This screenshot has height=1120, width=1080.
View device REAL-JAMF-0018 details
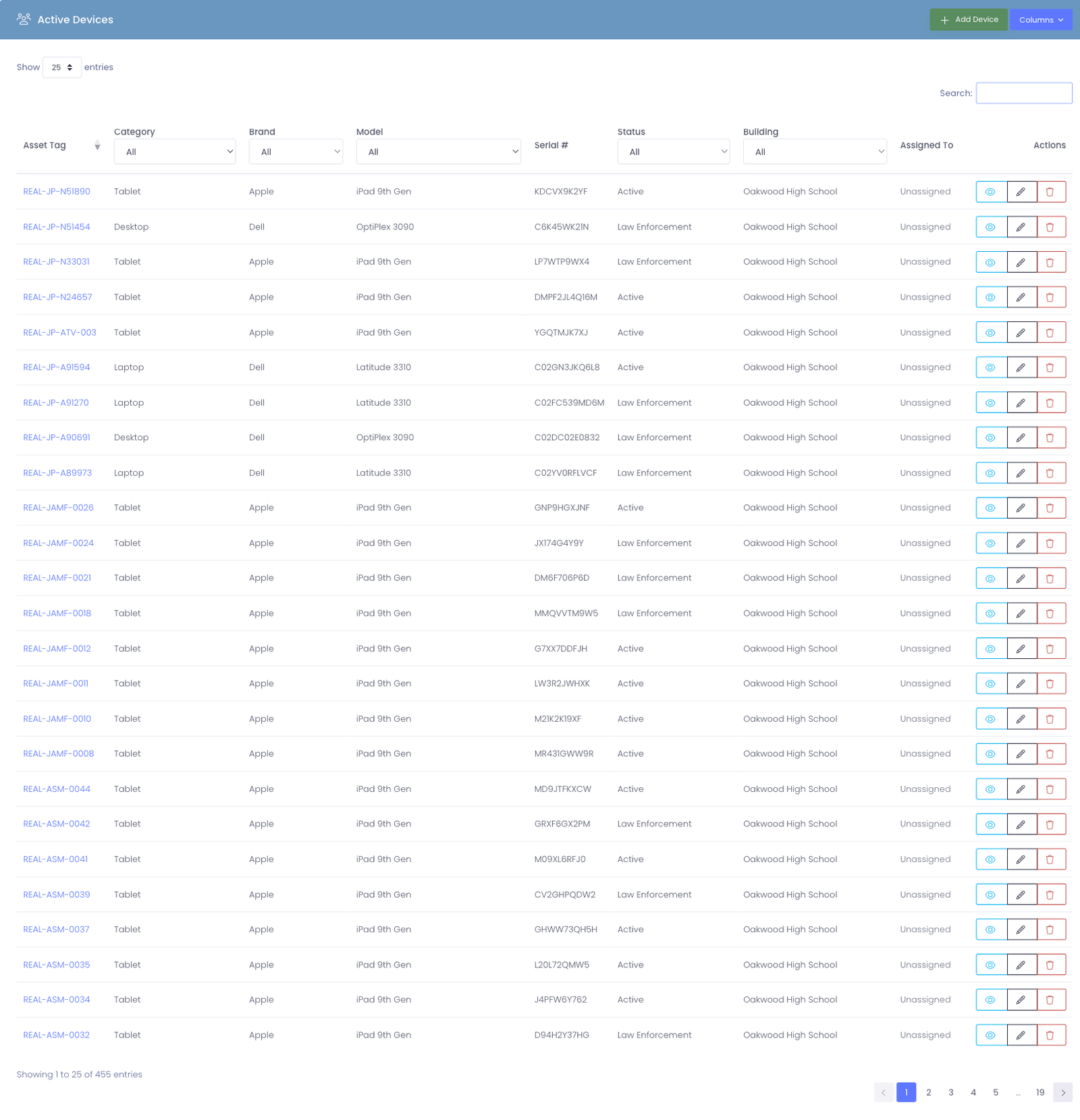(991, 613)
